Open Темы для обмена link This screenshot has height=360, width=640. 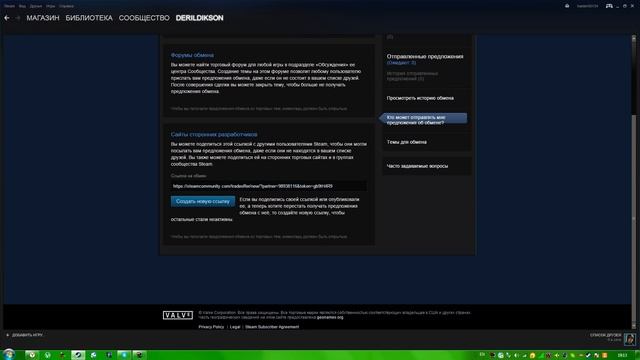point(407,142)
